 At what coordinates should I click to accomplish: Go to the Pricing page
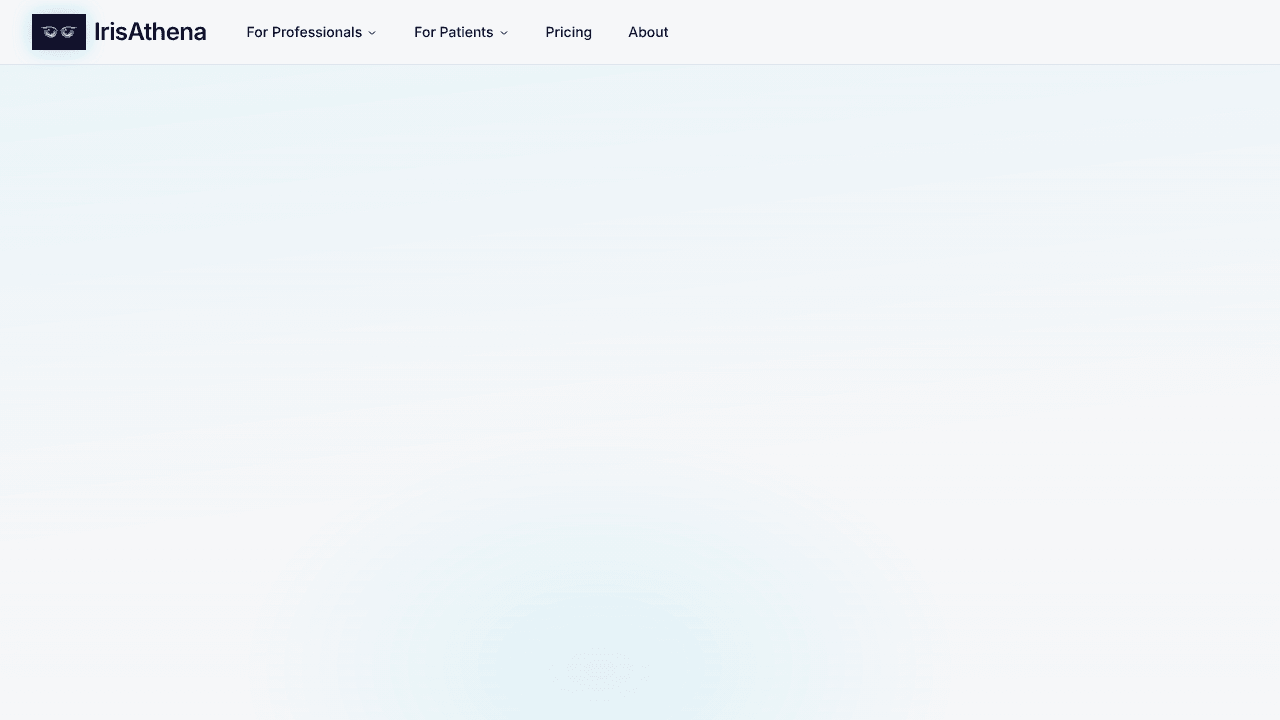569,32
